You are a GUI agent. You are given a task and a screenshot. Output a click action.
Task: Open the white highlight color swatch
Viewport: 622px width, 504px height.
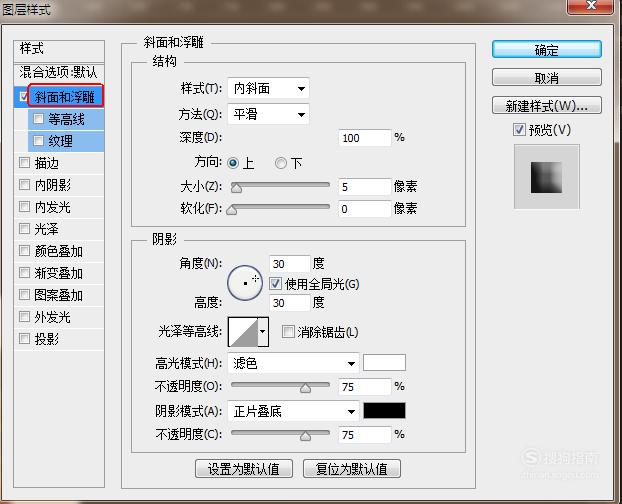pos(384,362)
